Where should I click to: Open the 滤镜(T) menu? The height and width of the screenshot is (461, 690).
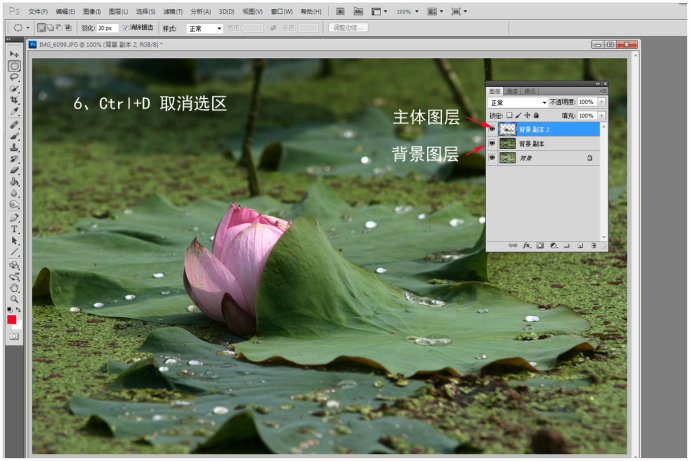click(173, 11)
